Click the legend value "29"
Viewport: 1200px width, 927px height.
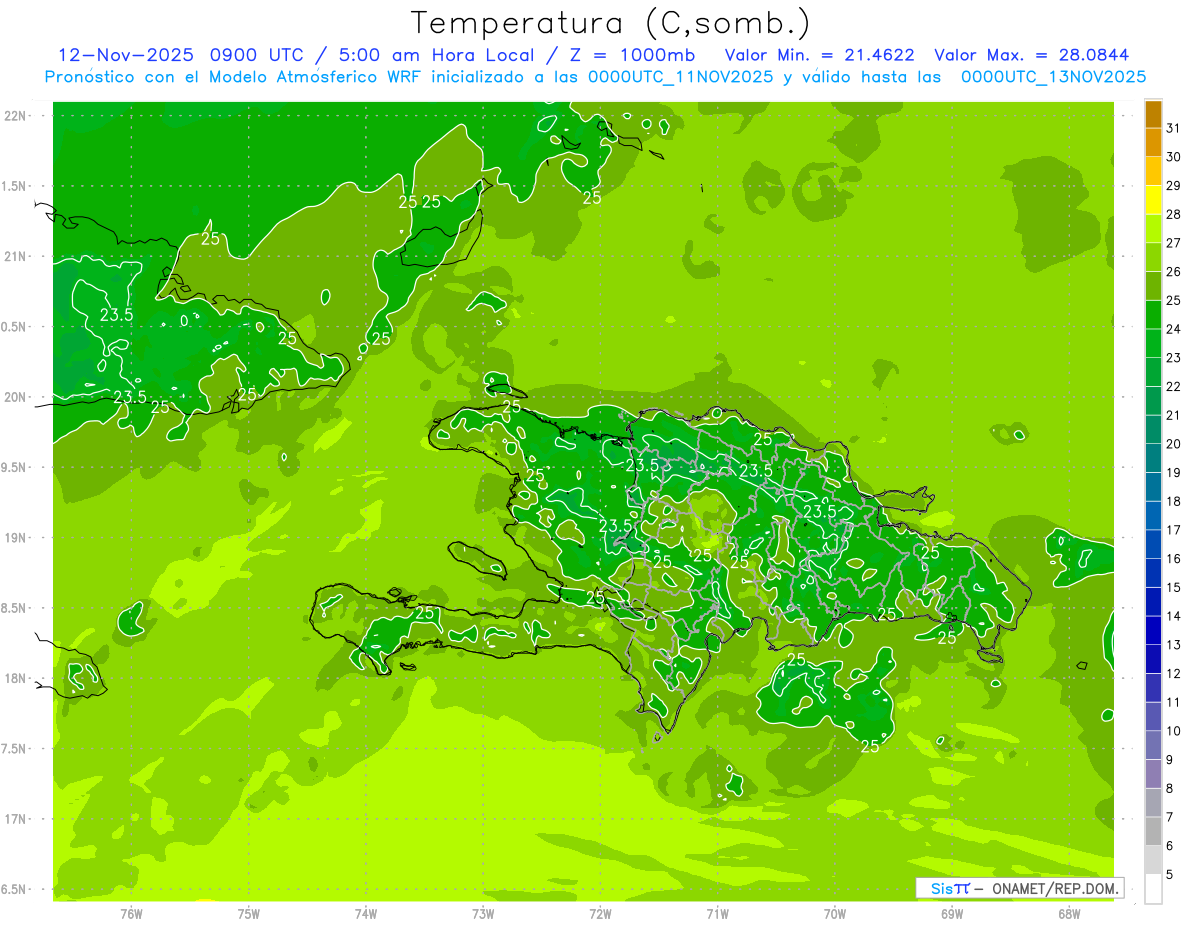[1174, 186]
